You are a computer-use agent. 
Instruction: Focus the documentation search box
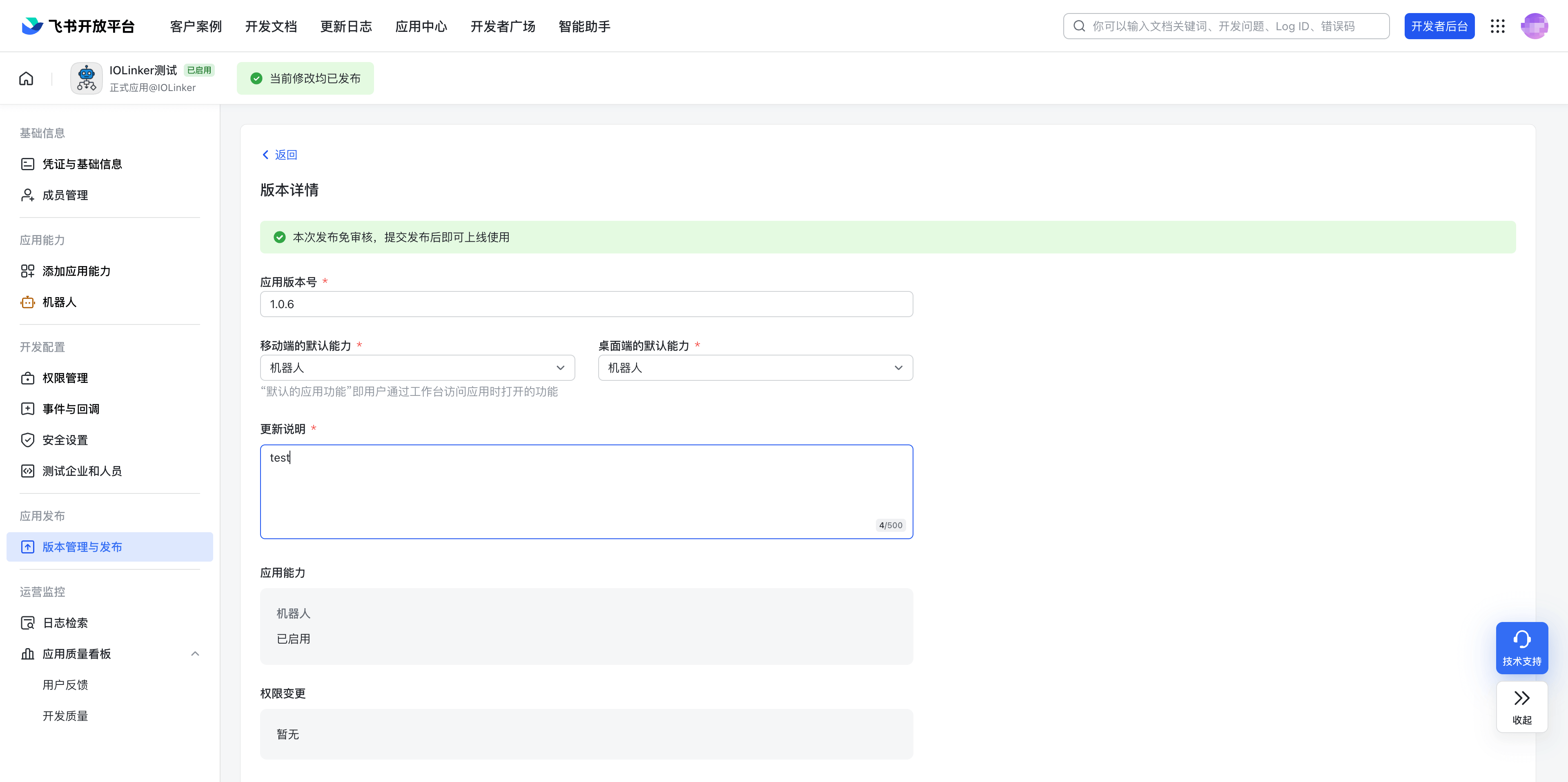[x=1226, y=26]
